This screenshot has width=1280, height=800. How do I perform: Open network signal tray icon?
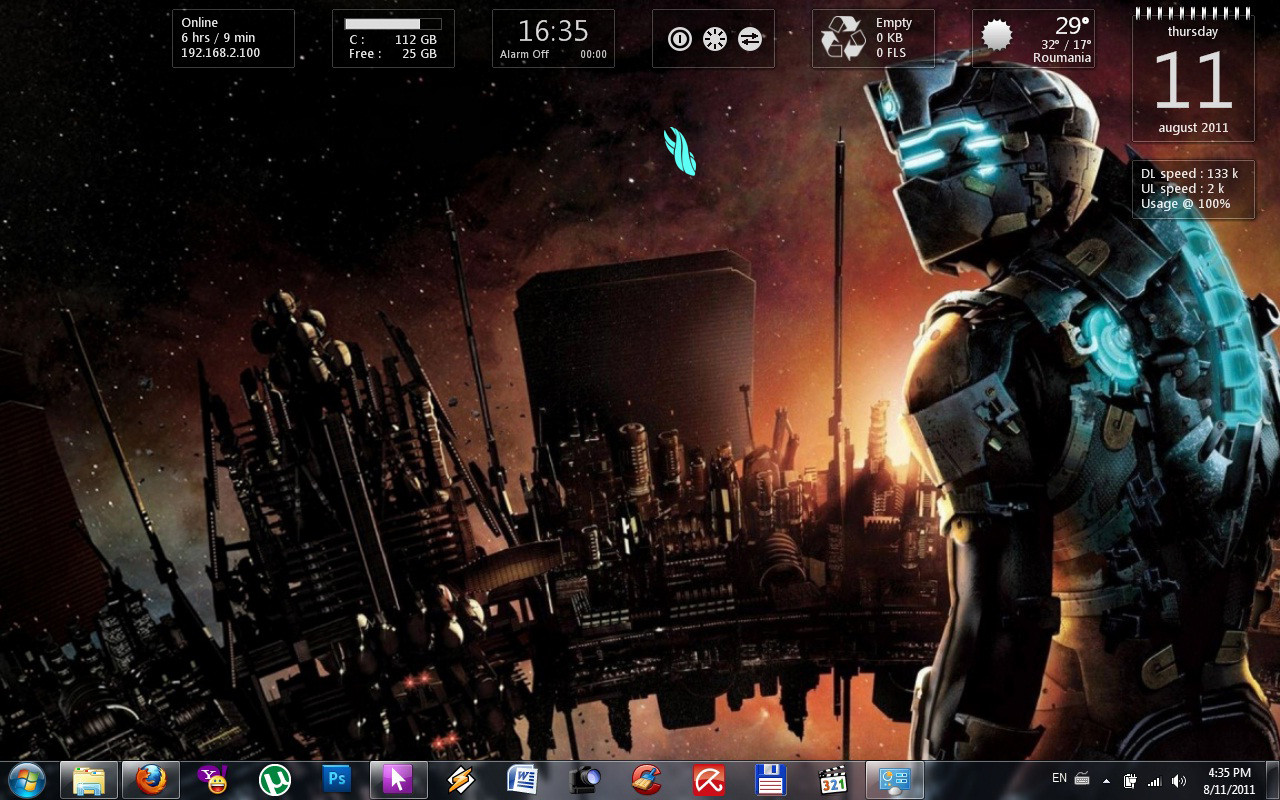[1154, 780]
